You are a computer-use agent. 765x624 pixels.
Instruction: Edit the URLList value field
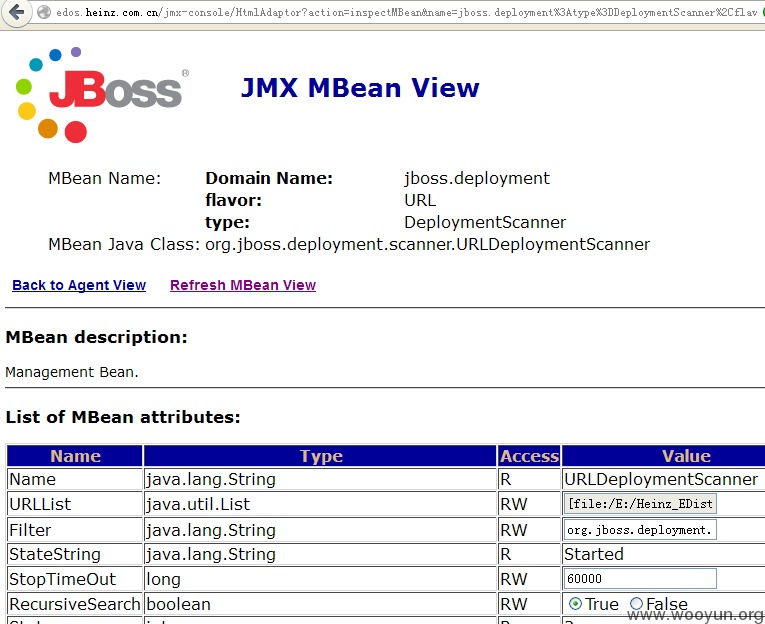pos(640,503)
